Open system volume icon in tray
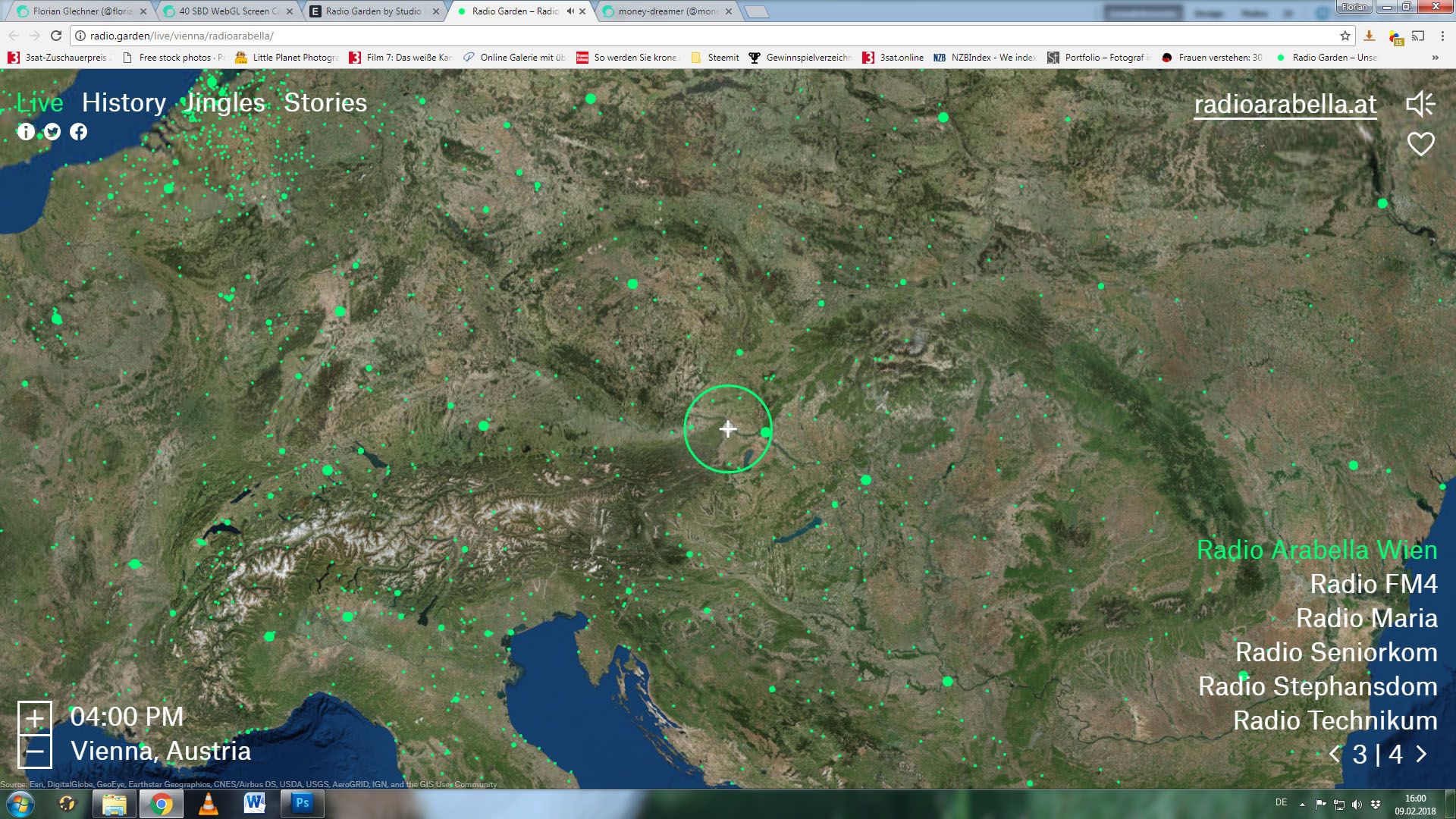Image resolution: width=1456 pixels, height=819 pixels. (1357, 805)
